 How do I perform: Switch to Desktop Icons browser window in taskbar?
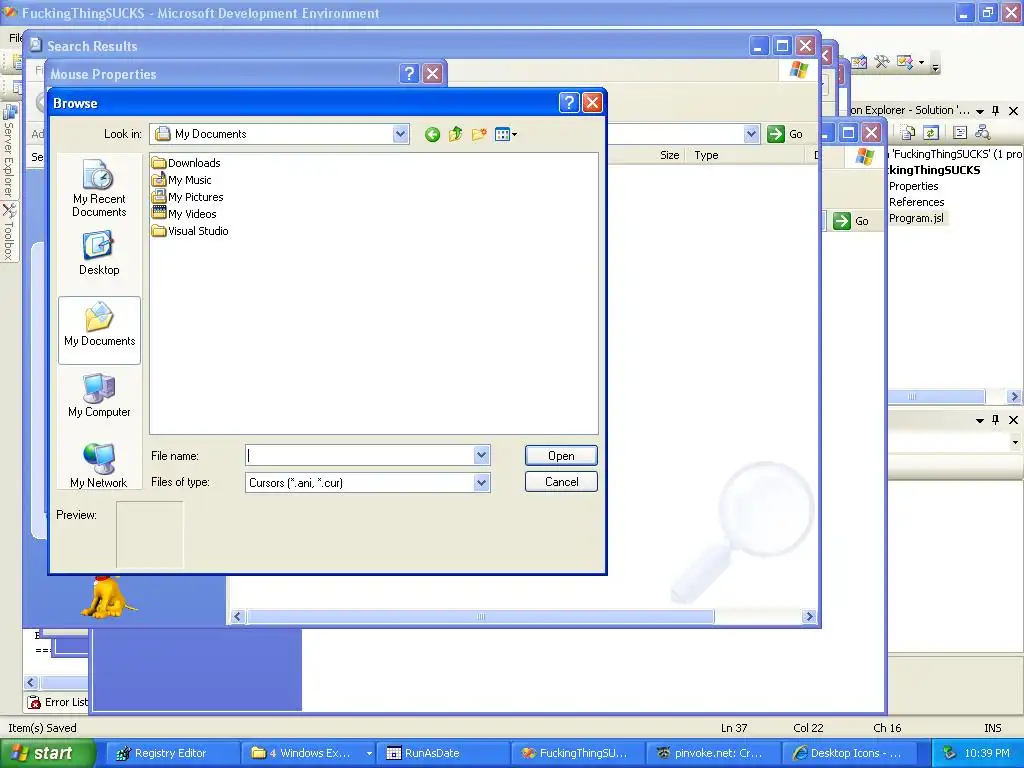(x=849, y=753)
